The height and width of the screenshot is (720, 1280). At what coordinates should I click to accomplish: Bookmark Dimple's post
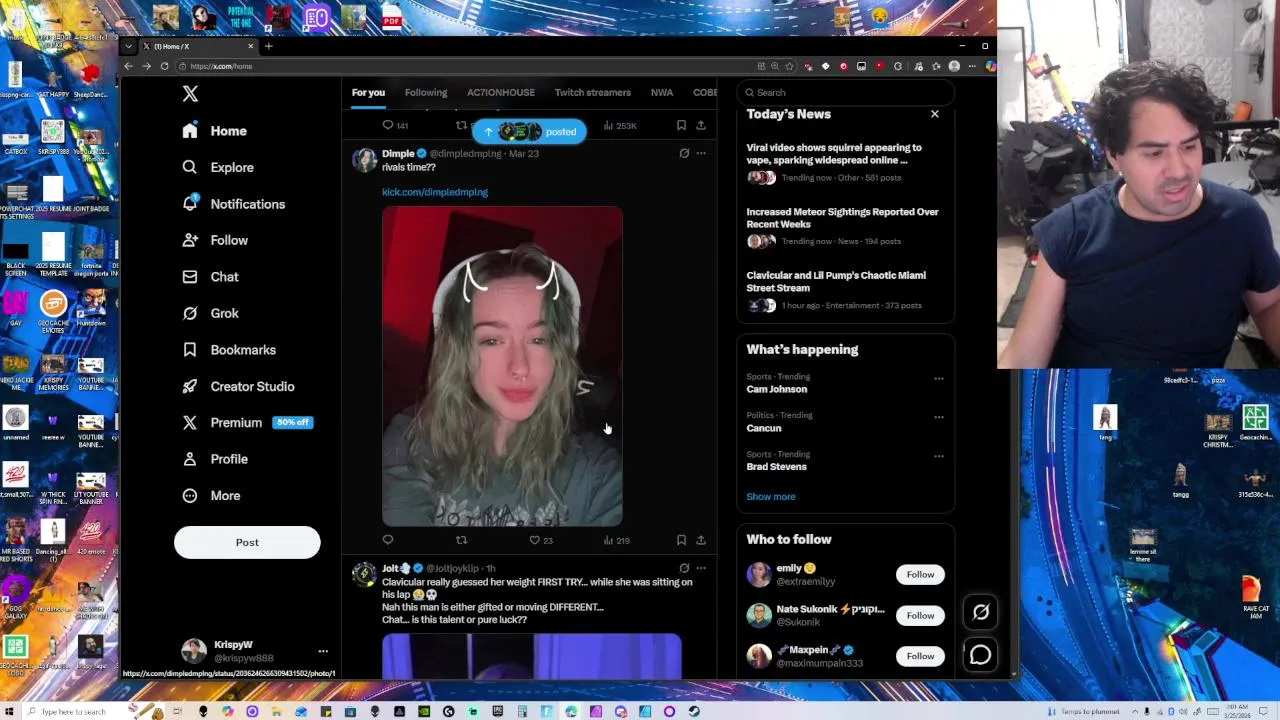(x=681, y=540)
